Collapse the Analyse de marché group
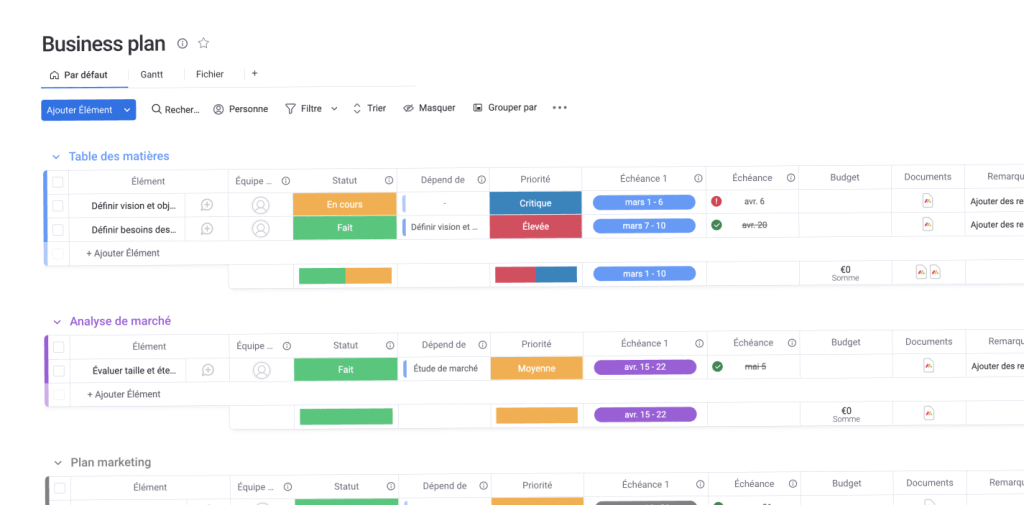Viewport: 1024px width, 505px height. (57, 322)
